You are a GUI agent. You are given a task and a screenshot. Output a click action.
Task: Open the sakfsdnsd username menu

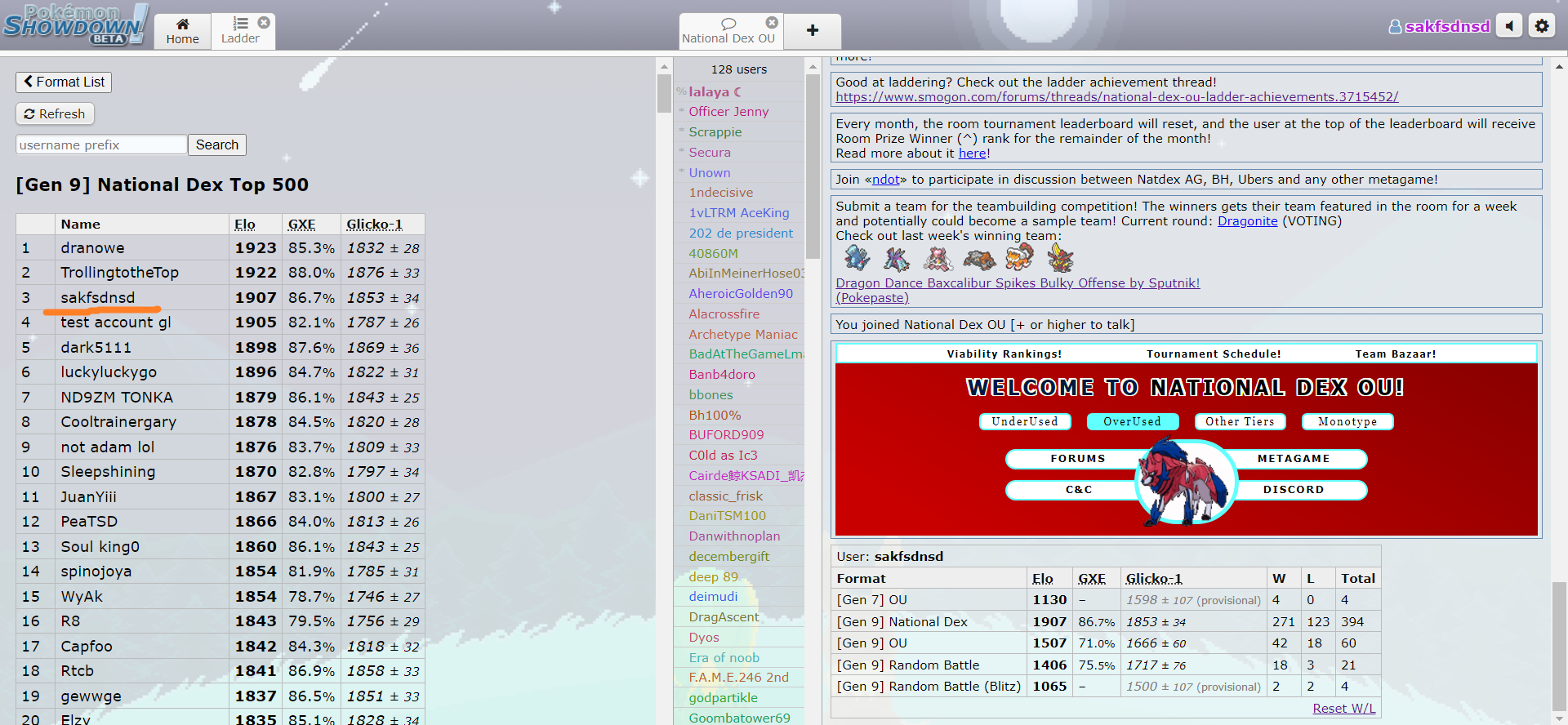tap(1439, 26)
